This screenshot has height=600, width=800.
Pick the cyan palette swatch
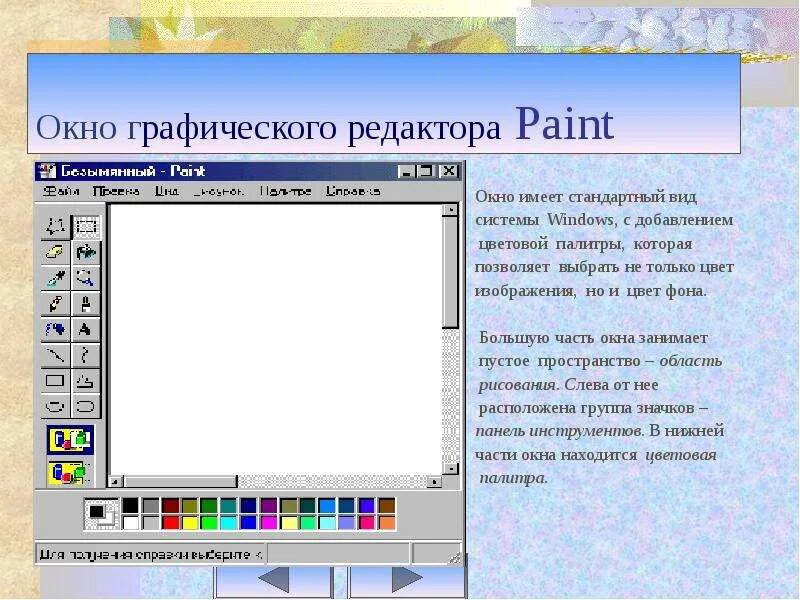coord(229,522)
